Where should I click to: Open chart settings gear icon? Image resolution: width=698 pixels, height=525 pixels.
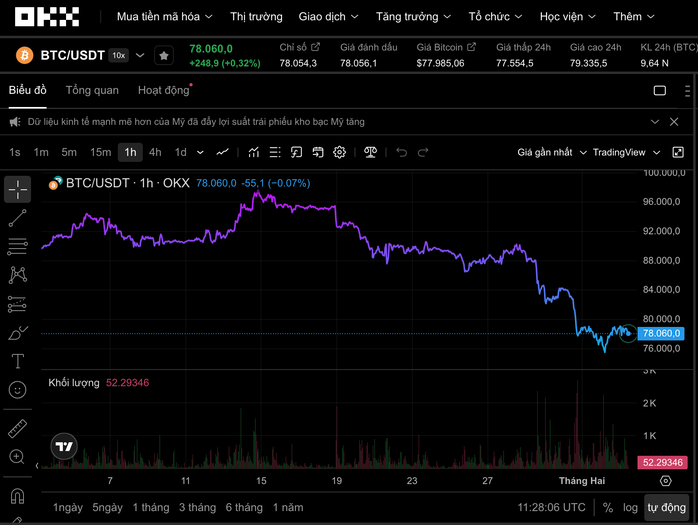[340, 152]
